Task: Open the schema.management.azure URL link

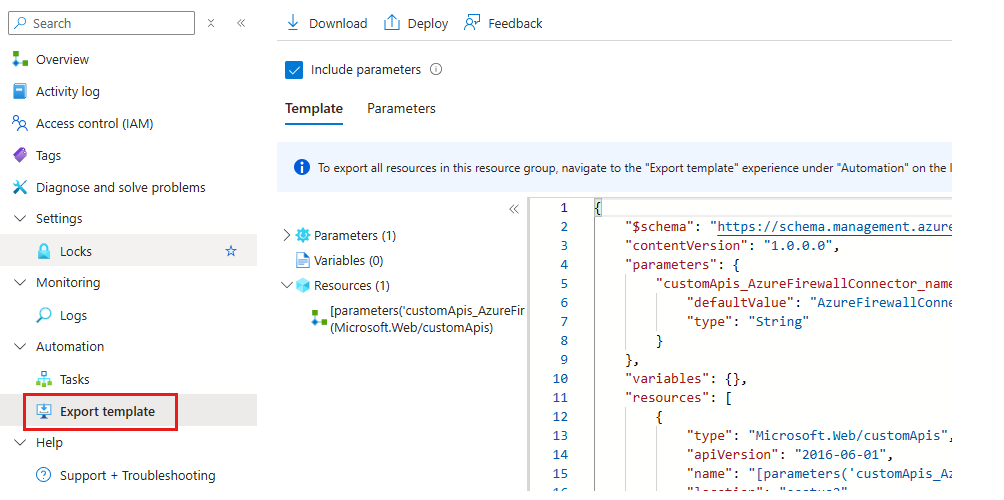Action: [x=834, y=227]
